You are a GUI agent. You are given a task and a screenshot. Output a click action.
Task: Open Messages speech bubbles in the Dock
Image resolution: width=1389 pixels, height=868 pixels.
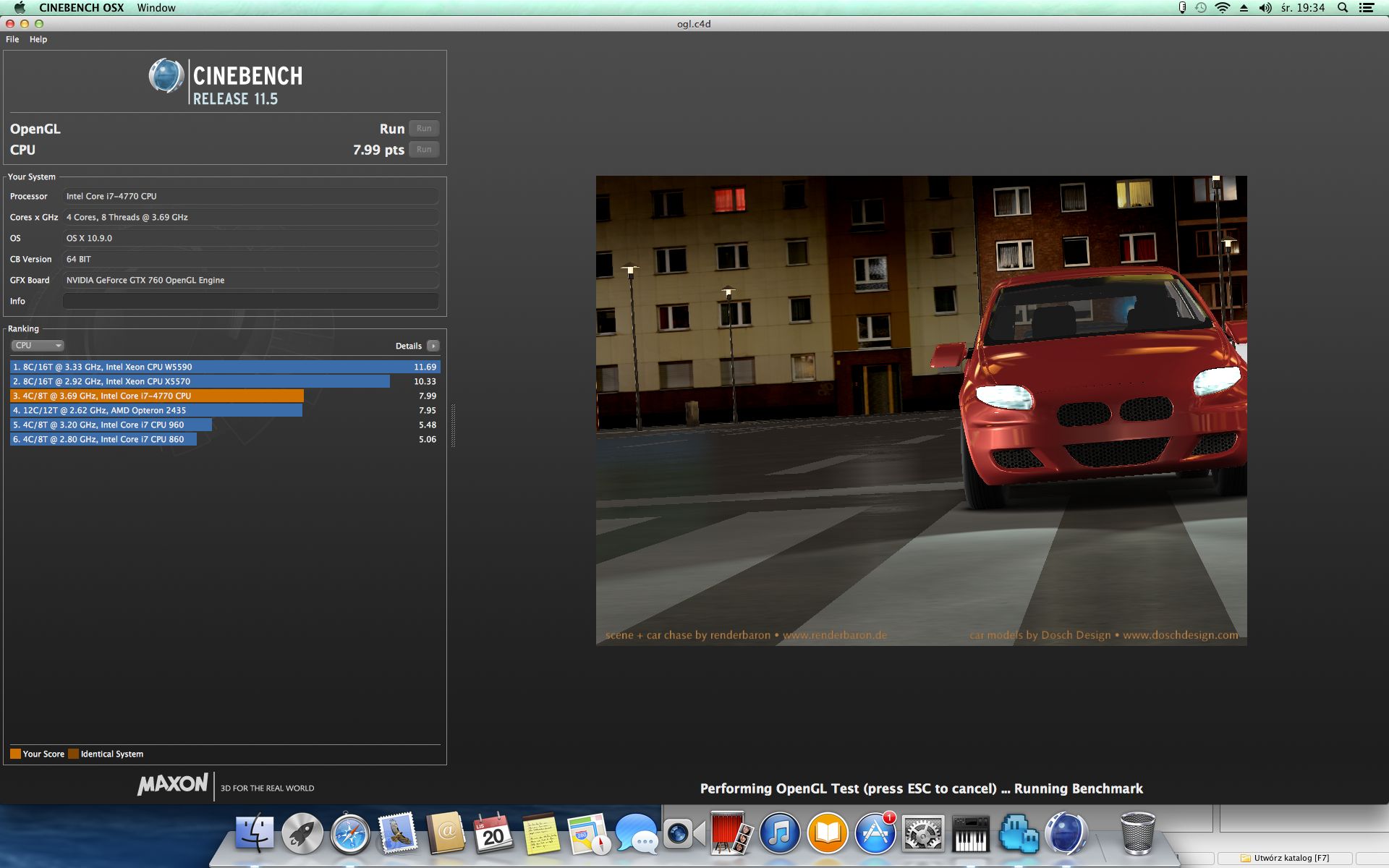(636, 833)
